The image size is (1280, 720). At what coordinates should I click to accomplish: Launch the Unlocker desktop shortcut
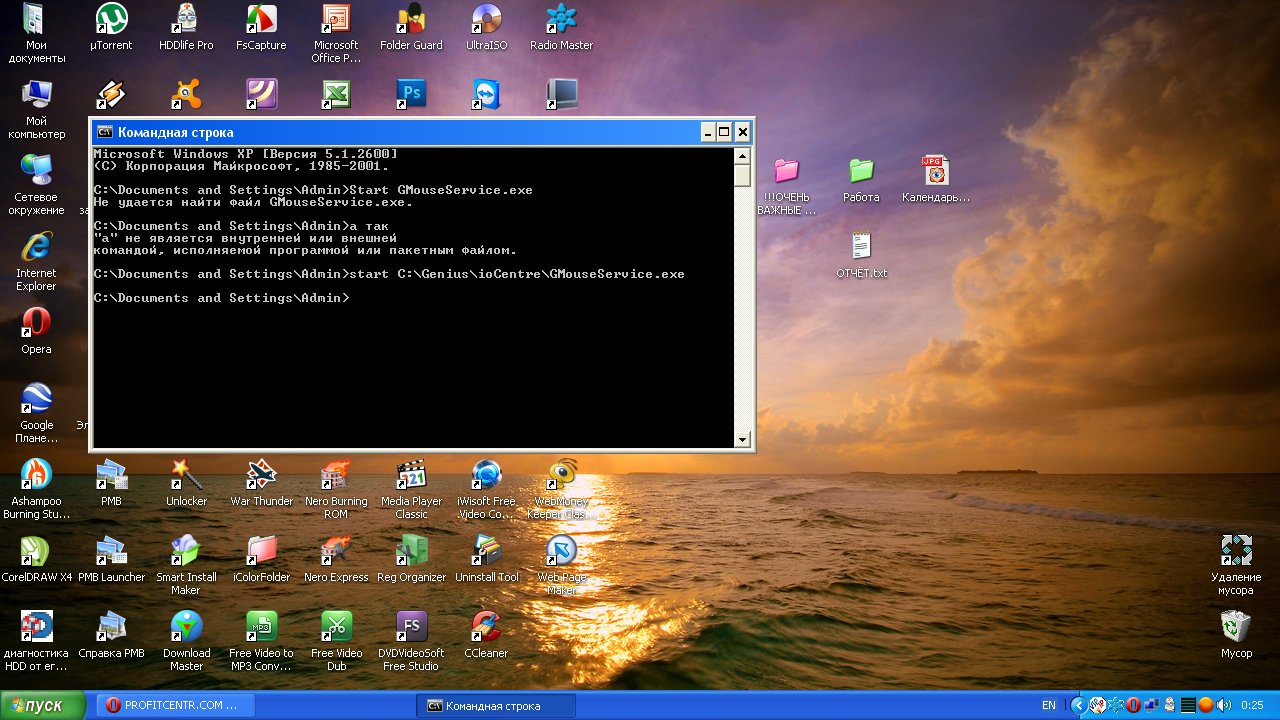click(186, 475)
